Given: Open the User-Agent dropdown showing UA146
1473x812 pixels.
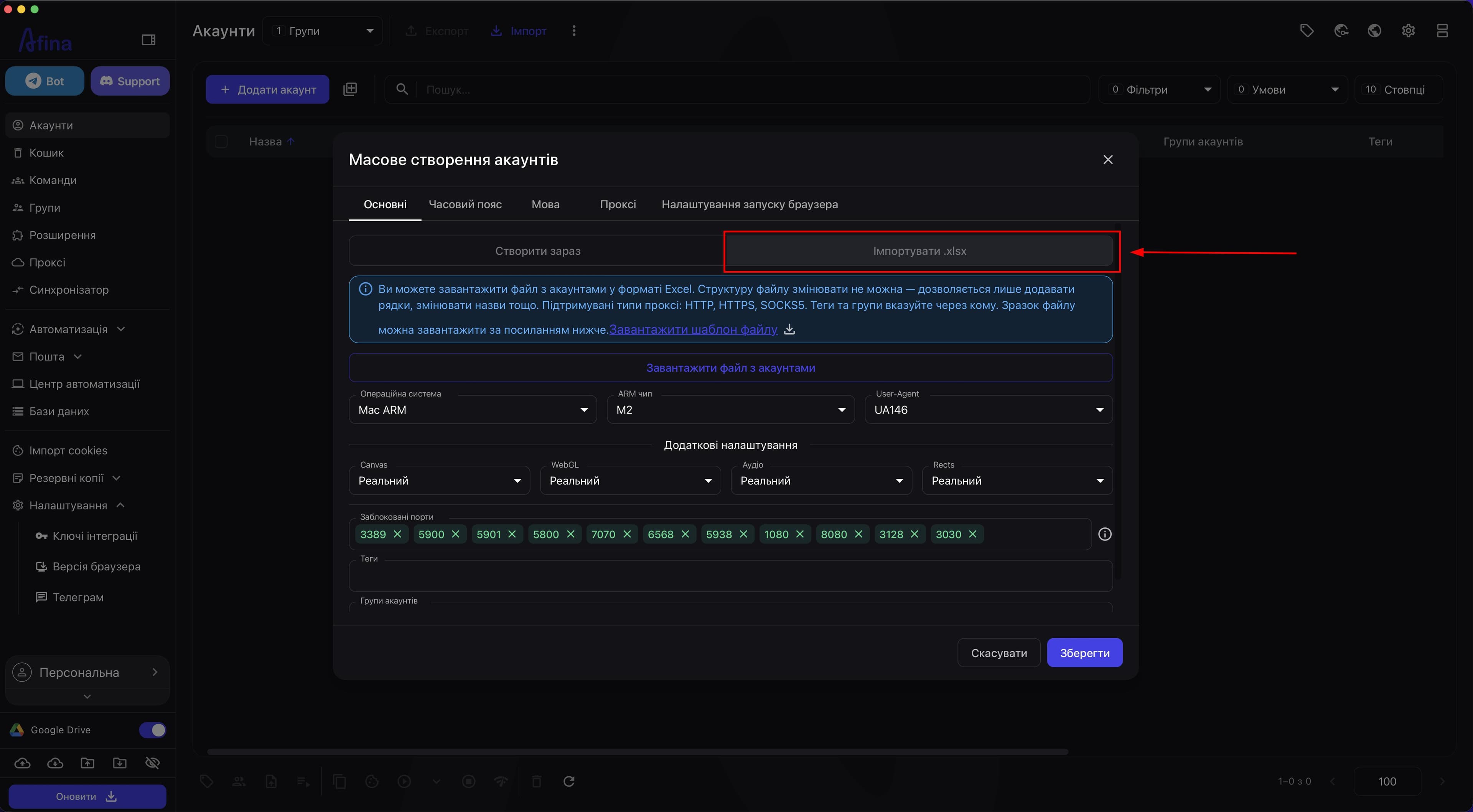Looking at the screenshot, I should pyautogui.click(x=989, y=410).
